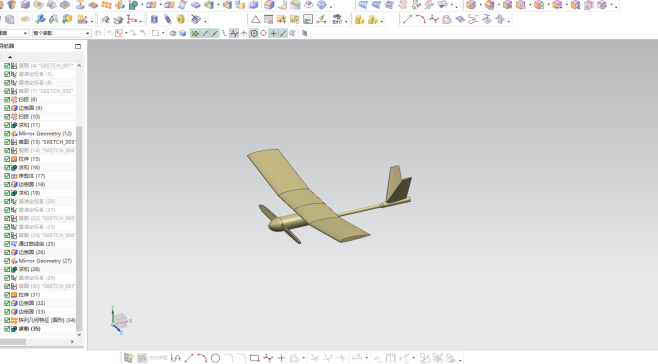
Task: Select the Arc tool in bottom sketch toolbar
Action: point(202,358)
